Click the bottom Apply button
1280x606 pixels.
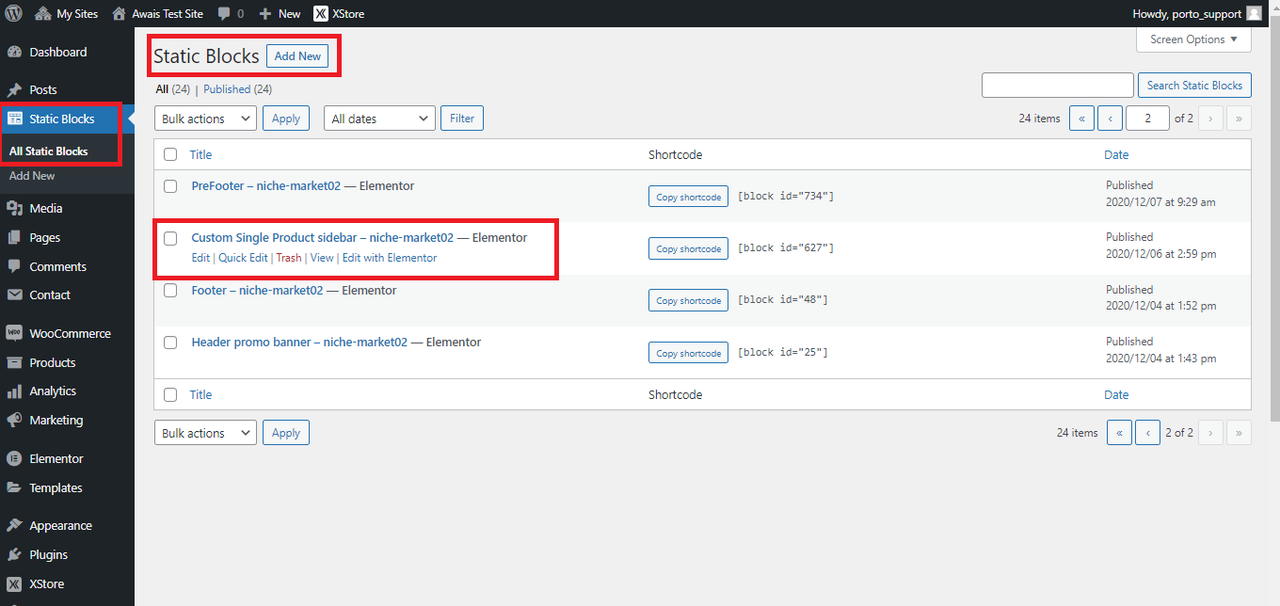[x=286, y=433]
